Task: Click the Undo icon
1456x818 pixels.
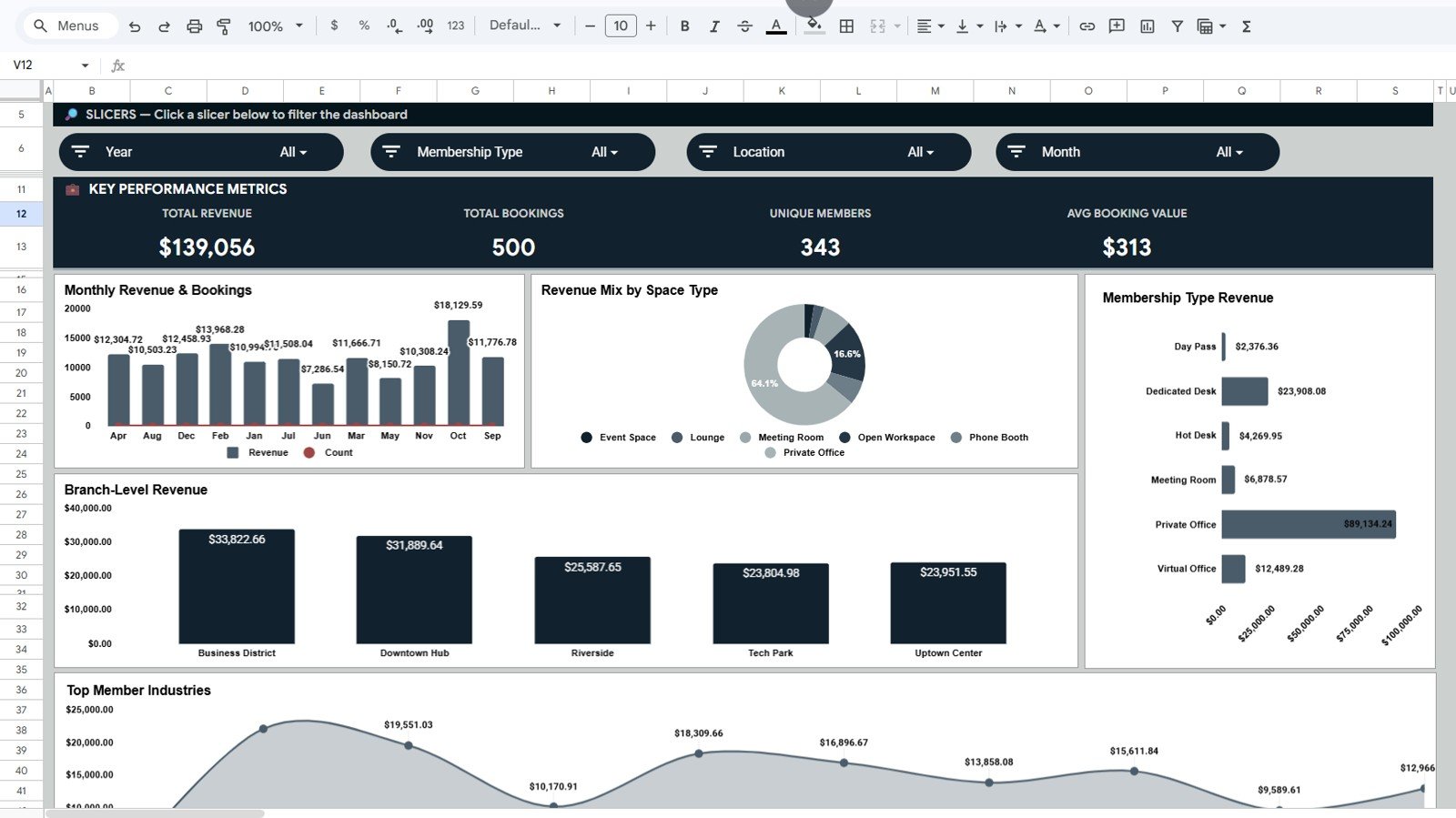Action: [x=135, y=26]
